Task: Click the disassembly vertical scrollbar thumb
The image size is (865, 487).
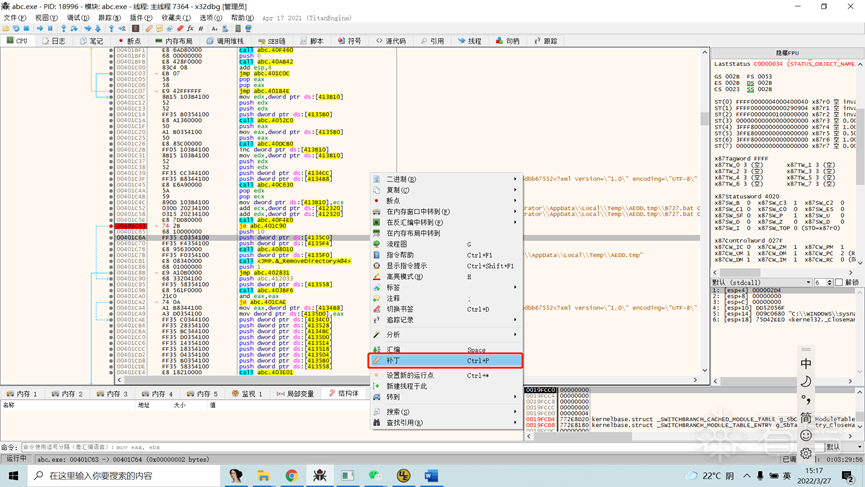Action: tap(704, 119)
